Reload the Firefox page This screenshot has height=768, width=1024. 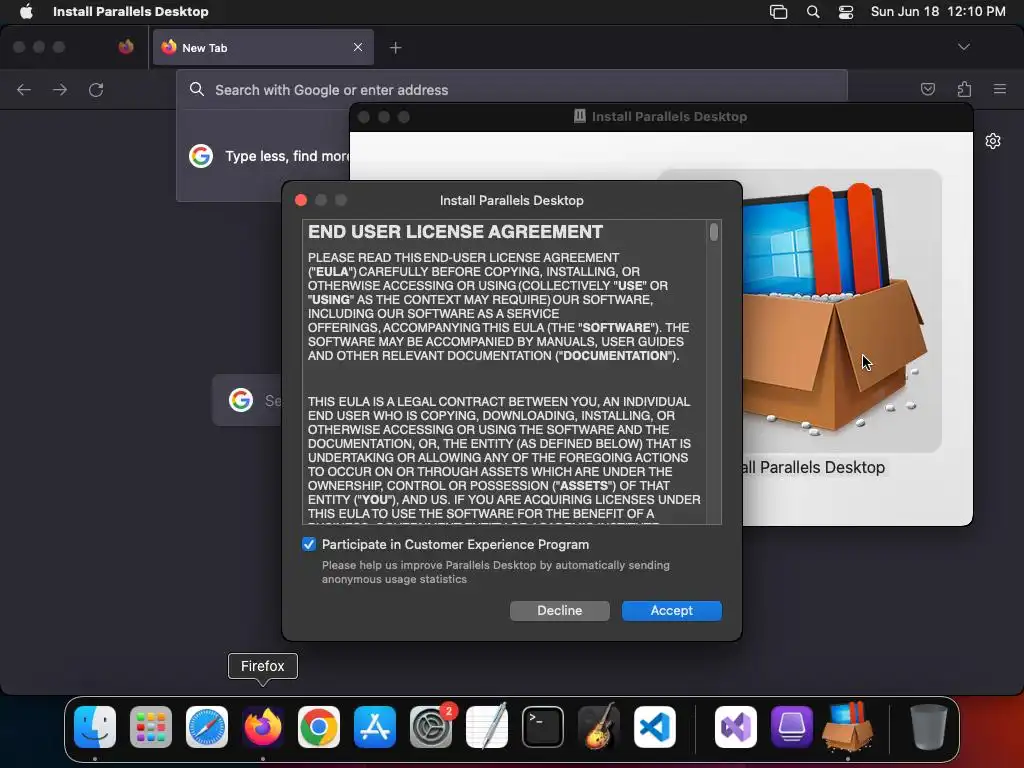(x=96, y=89)
